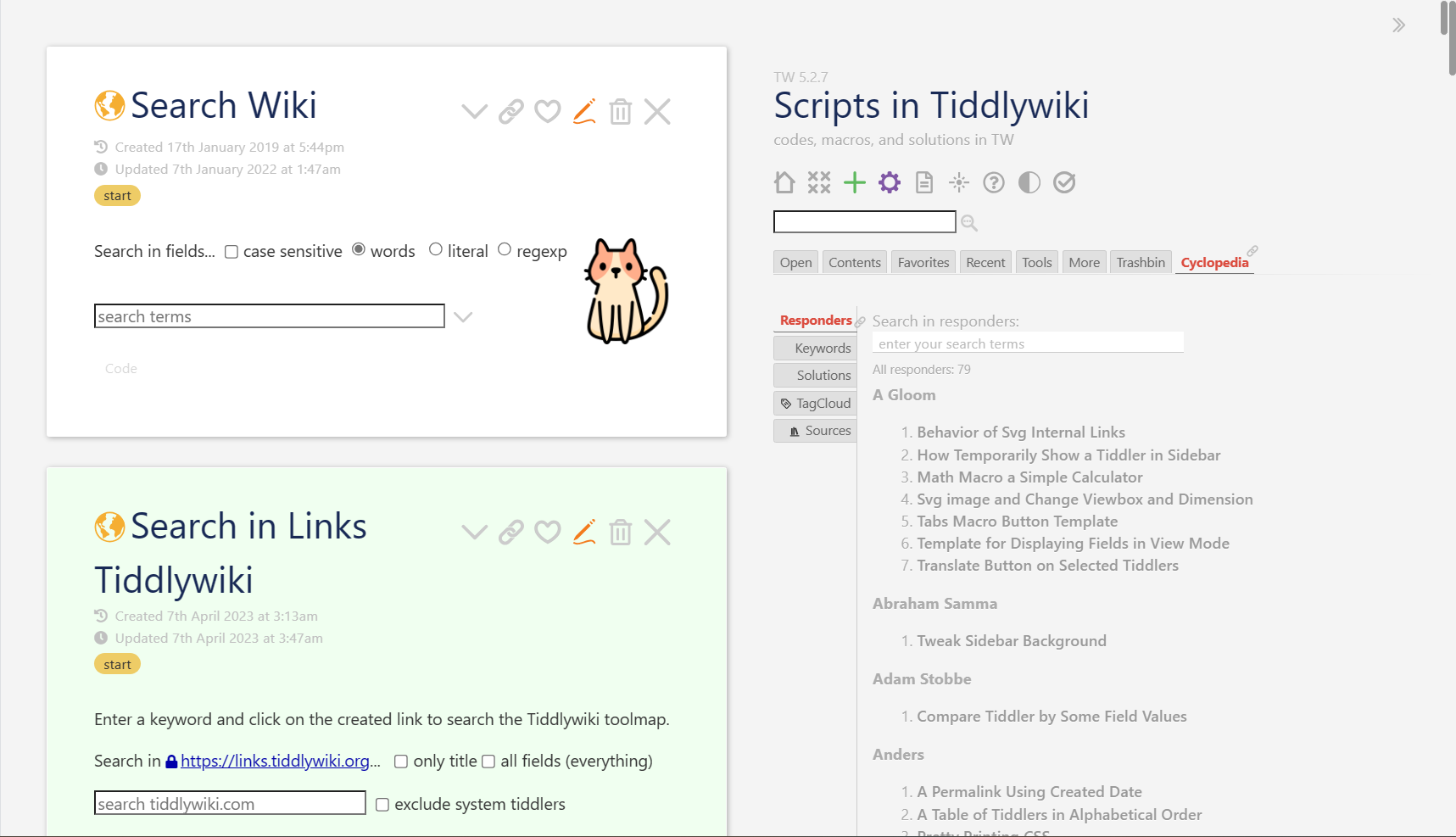
Task: Delete the Search Wiki tiddler with trash icon
Action: coord(621,111)
